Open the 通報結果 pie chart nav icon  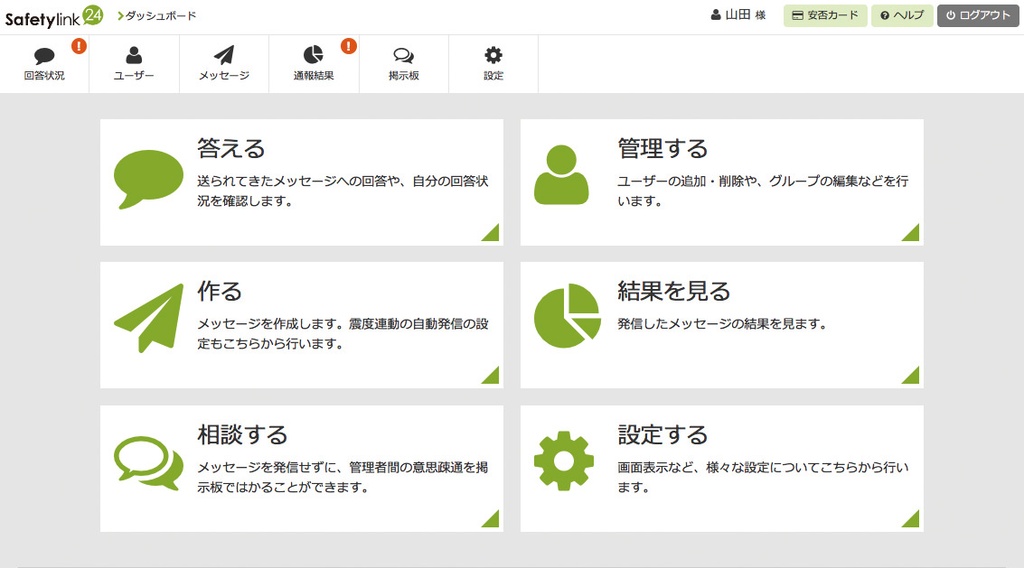point(313,55)
